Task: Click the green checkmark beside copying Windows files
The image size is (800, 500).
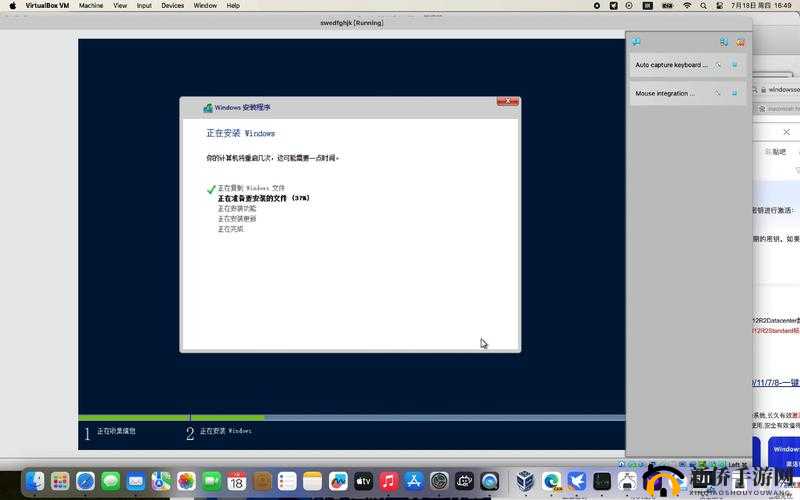Action: 211,189
